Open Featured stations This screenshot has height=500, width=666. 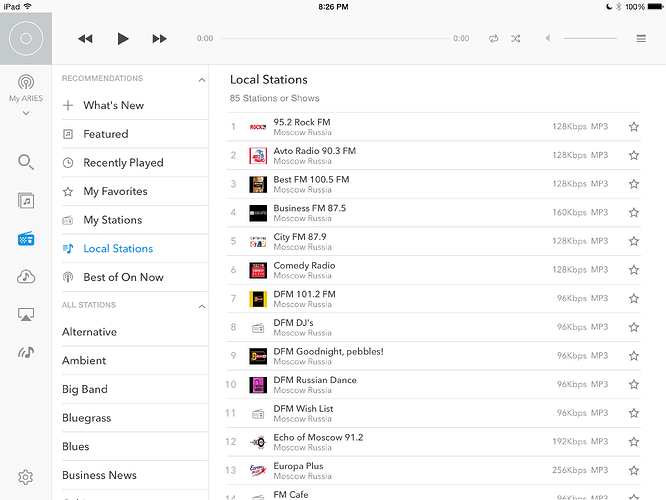(x=135, y=134)
